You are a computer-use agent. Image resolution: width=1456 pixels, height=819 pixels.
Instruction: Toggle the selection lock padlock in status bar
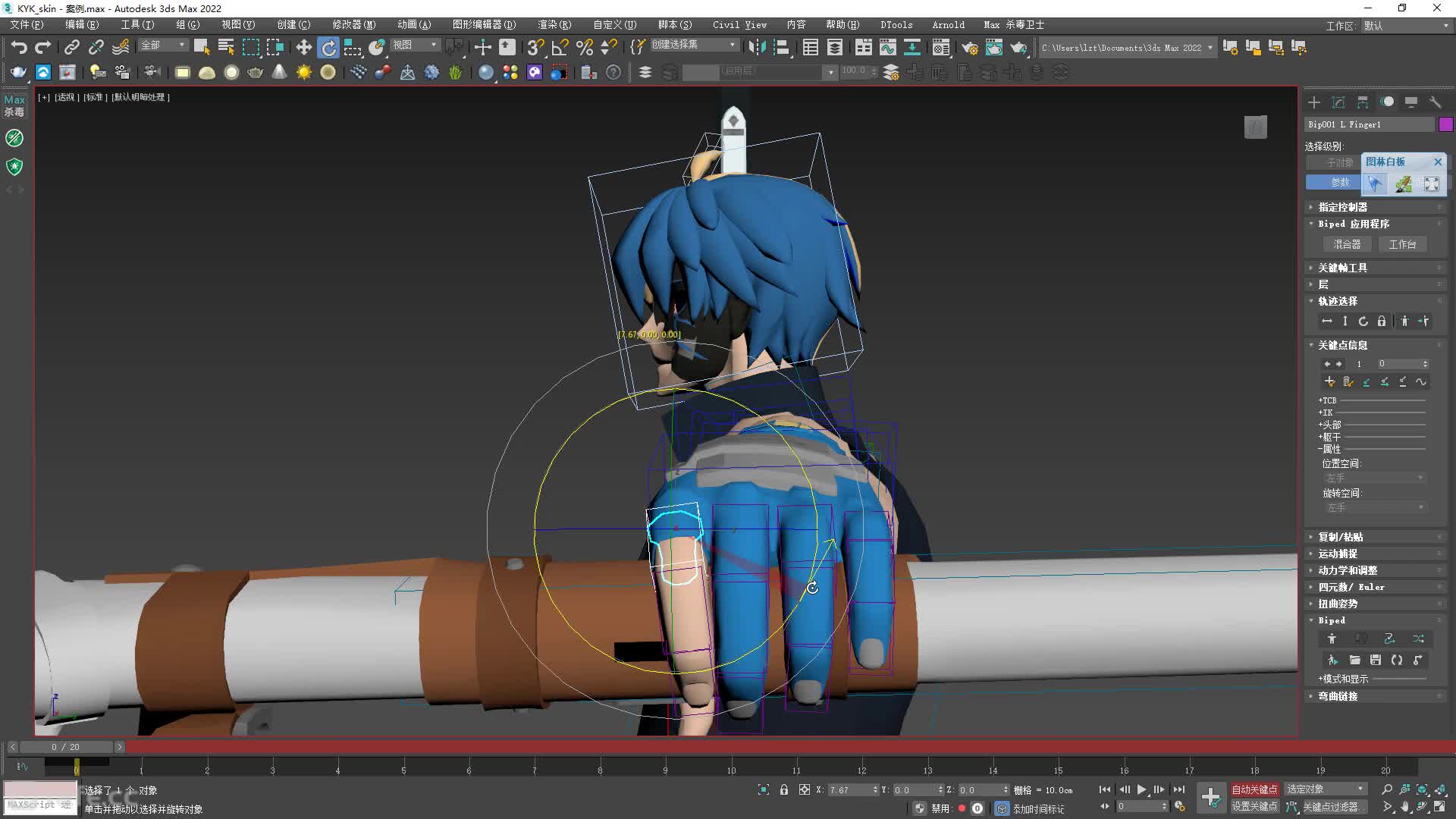click(x=783, y=789)
